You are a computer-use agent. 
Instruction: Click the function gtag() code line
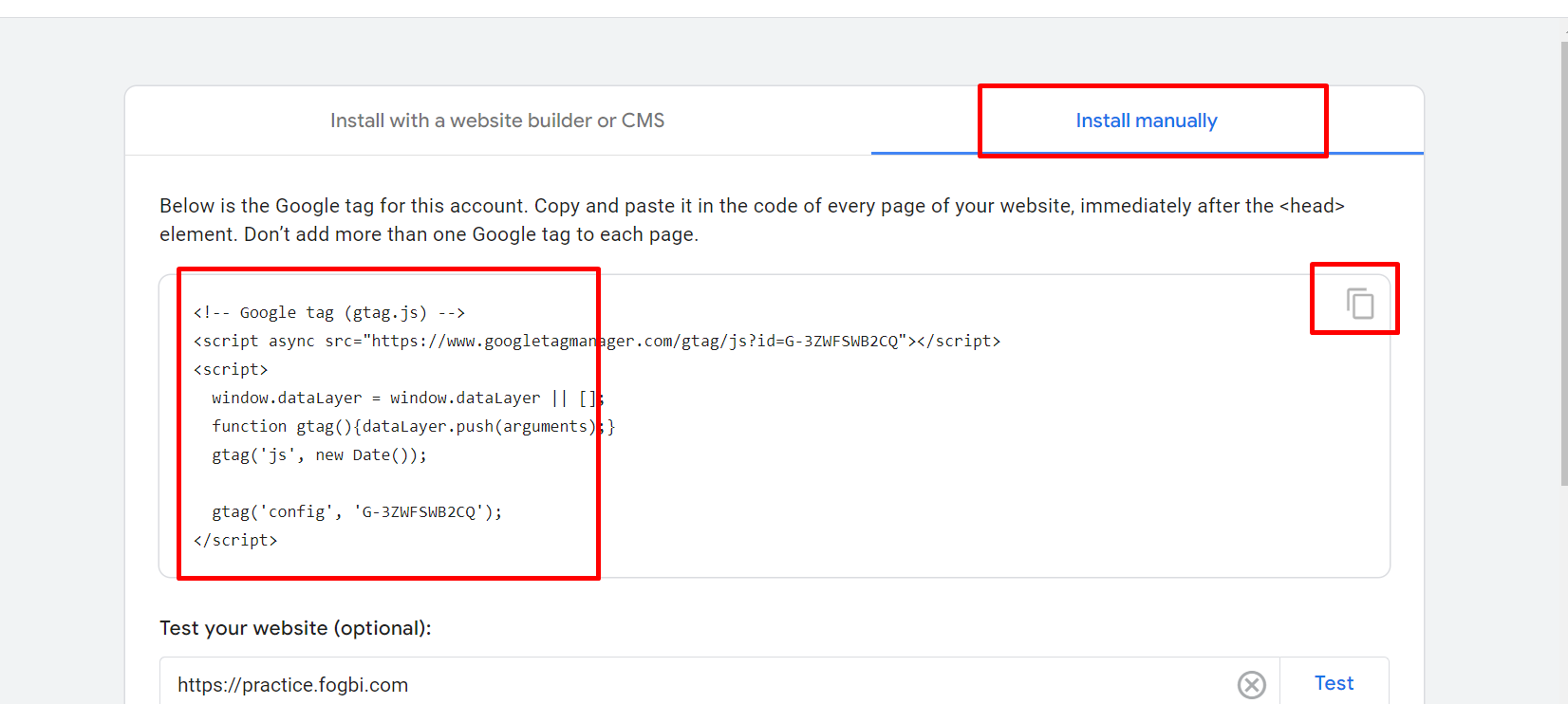[414, 426]
